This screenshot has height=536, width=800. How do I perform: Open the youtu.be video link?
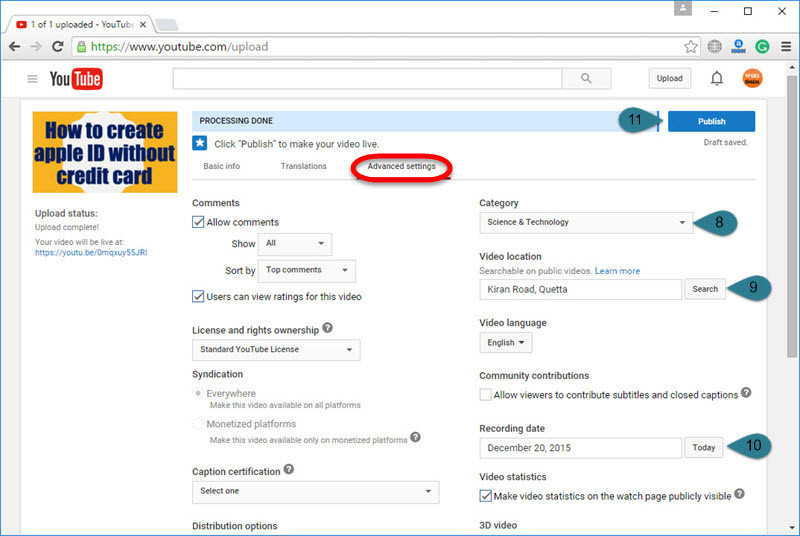[x=91, y=252]
